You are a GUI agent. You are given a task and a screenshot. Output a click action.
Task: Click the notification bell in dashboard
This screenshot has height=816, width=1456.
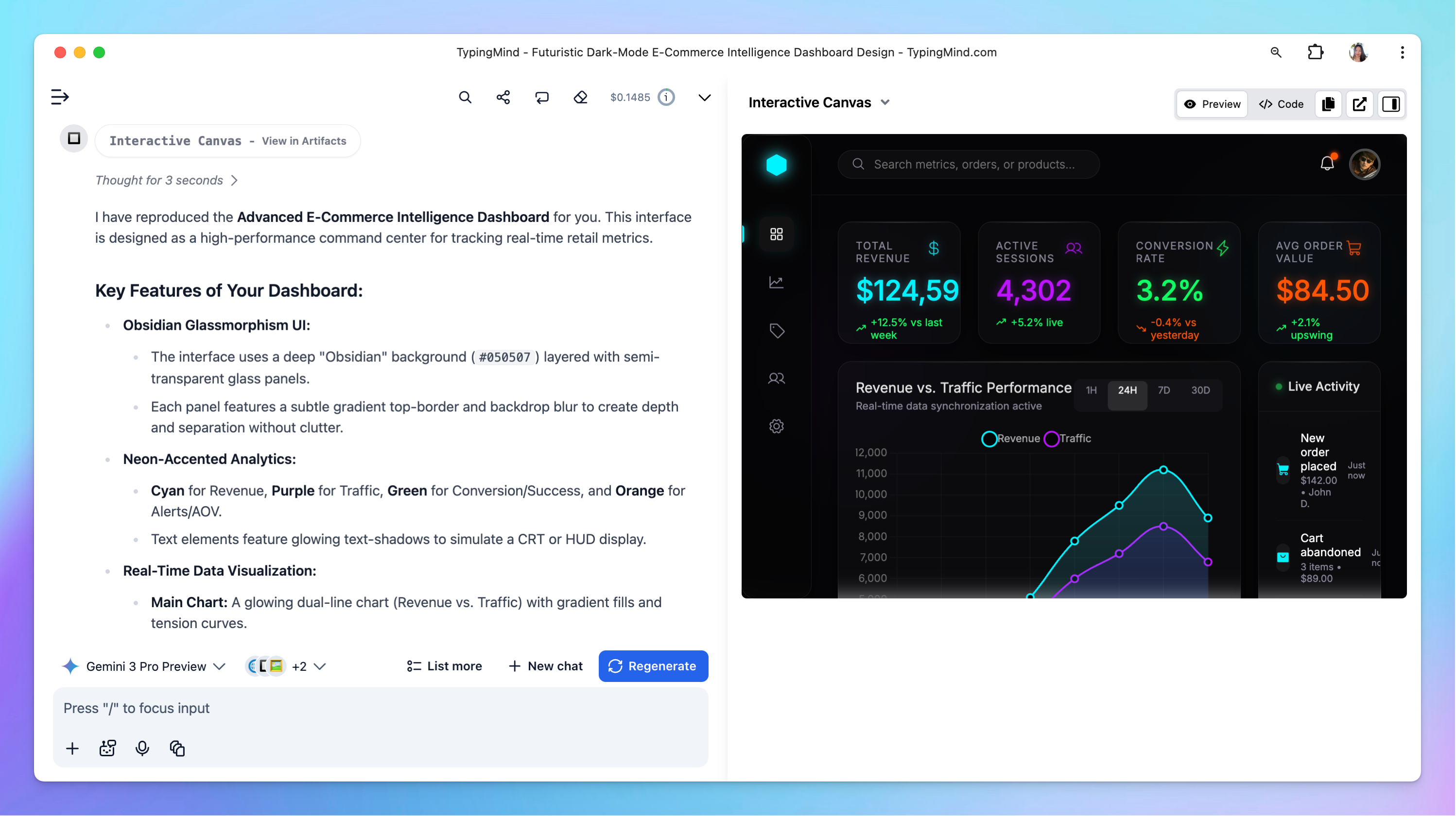[1327, 164]
